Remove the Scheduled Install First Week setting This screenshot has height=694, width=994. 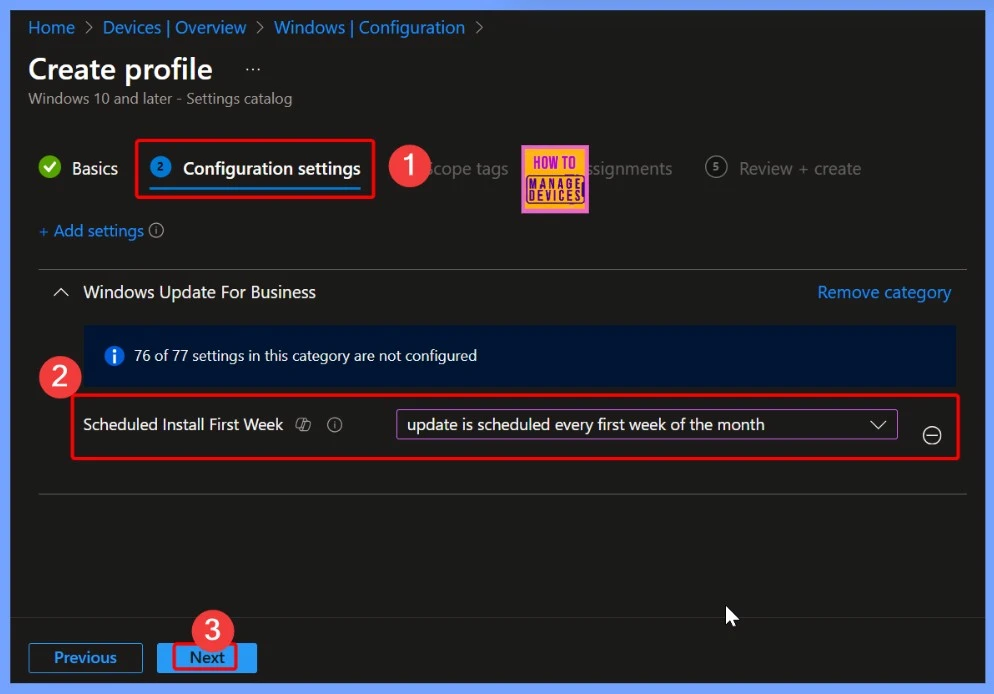click(932, 435)
